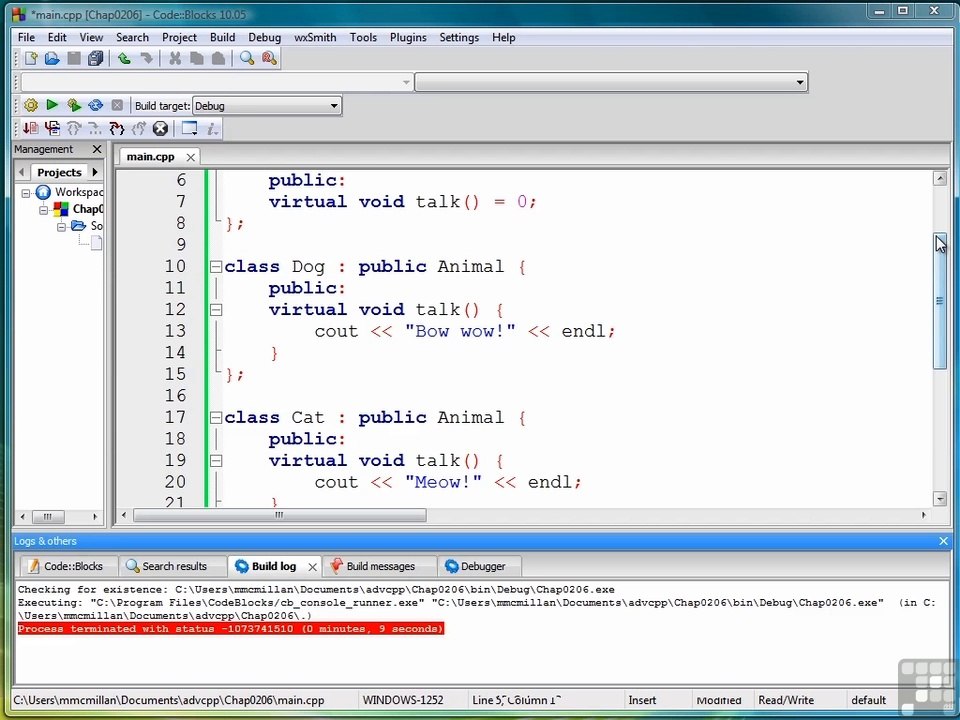Open Replace with the red magnifier icon
This screenshot has height=720, width=960.
coord(269,58)
